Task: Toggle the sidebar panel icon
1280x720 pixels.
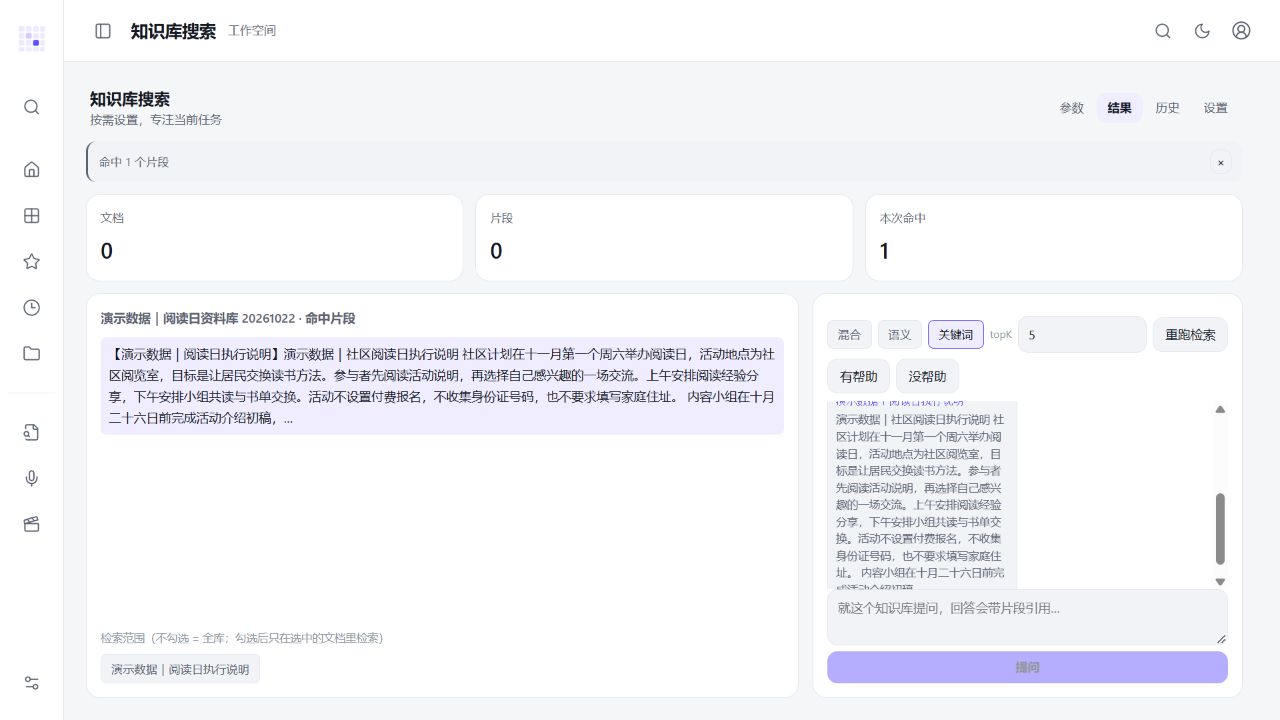Action: (x=103, y=31)
